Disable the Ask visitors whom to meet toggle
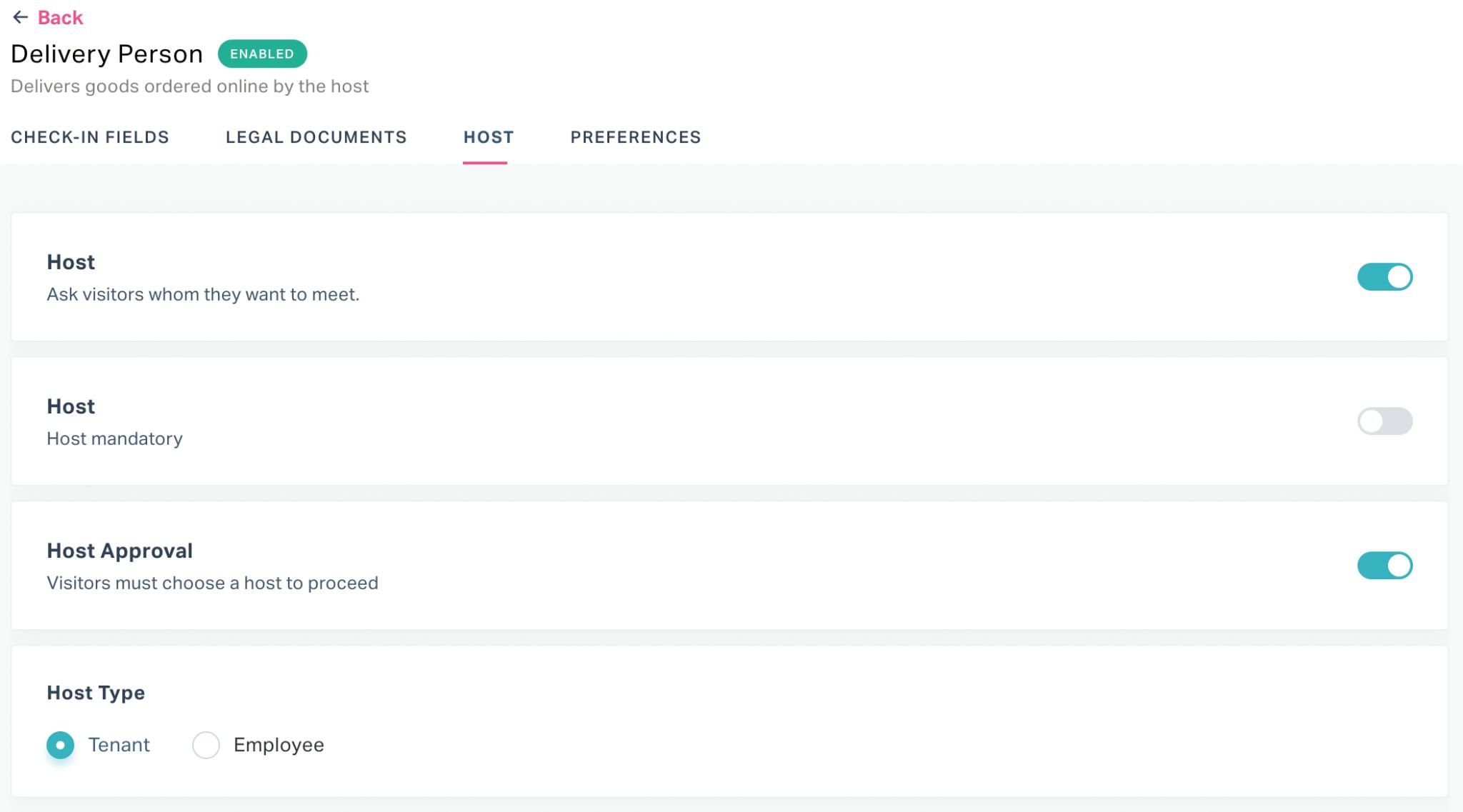This screenshot has width=1463, height=812. tap(1384, 277)
